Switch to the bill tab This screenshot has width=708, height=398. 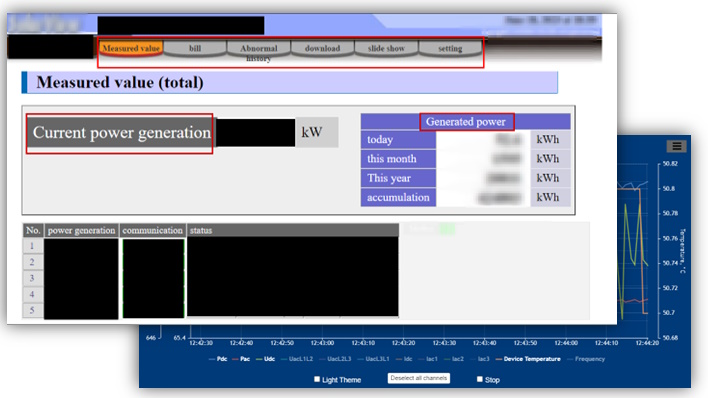click(x=195, y=48)
